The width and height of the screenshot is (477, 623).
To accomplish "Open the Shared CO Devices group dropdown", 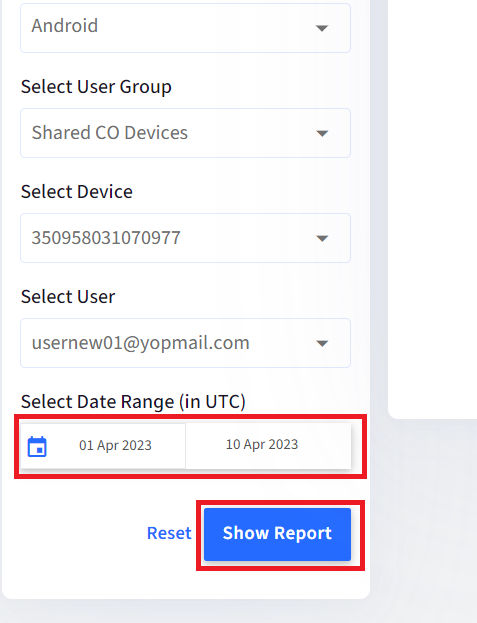I will (185, 133).
